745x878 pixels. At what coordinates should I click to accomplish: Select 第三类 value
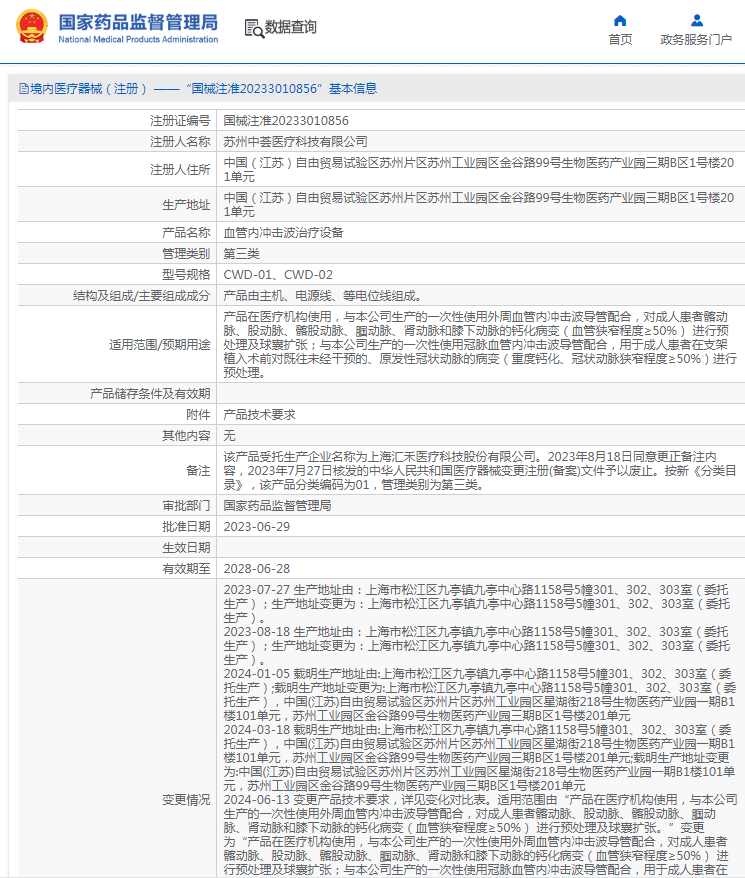[241, 254]
